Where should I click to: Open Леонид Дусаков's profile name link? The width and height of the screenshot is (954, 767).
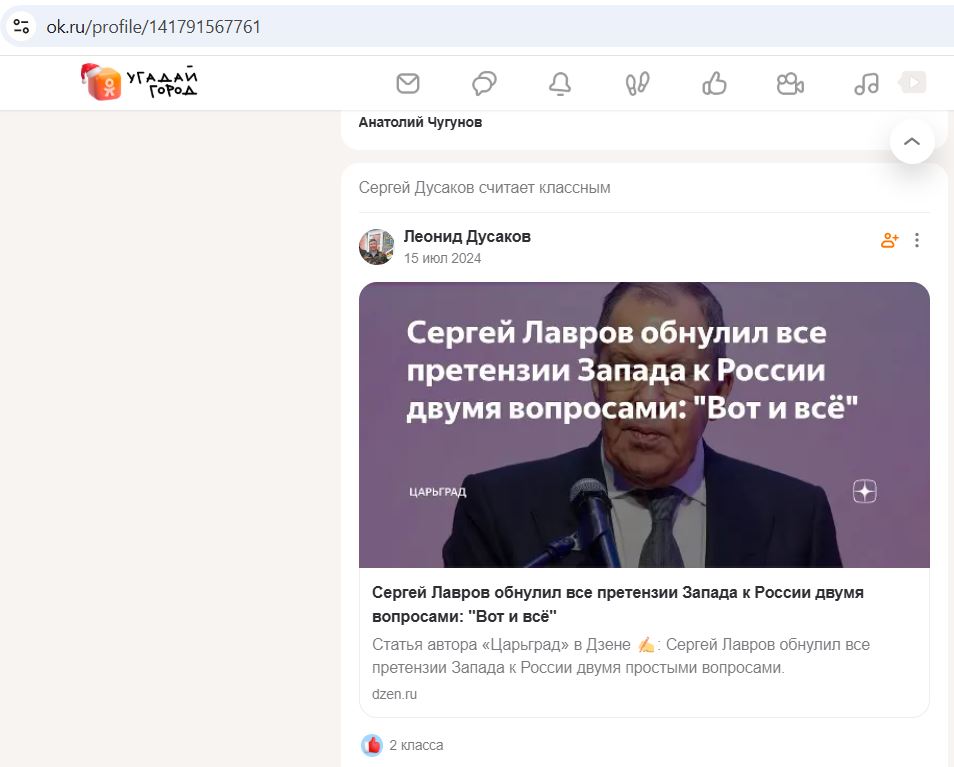[x=467, y=237]
